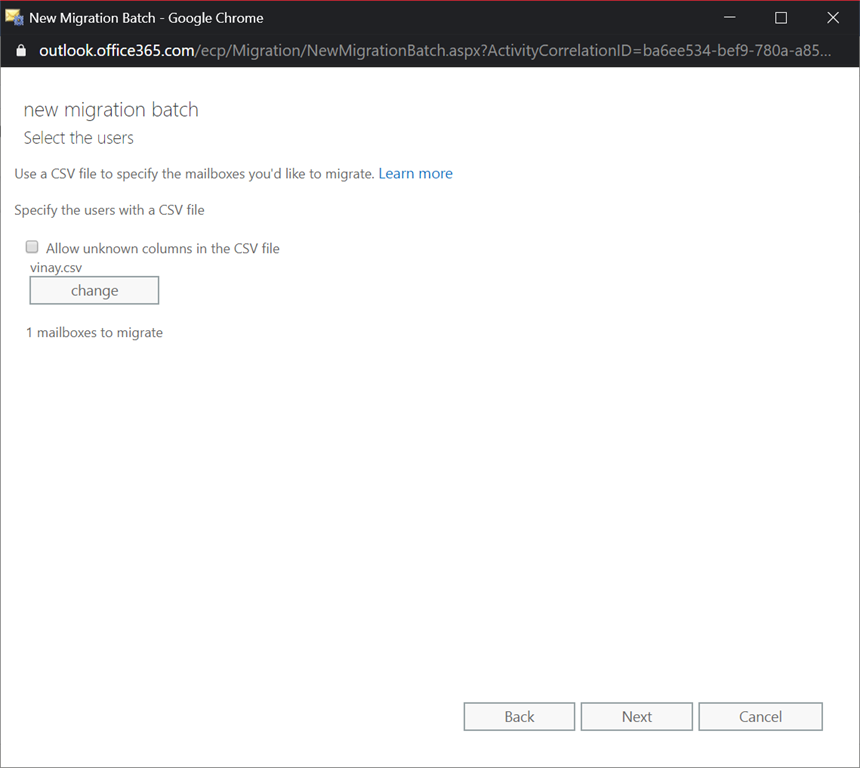
Task: Cancel the new migration batch wizard
Action: (x=760, y=716)
